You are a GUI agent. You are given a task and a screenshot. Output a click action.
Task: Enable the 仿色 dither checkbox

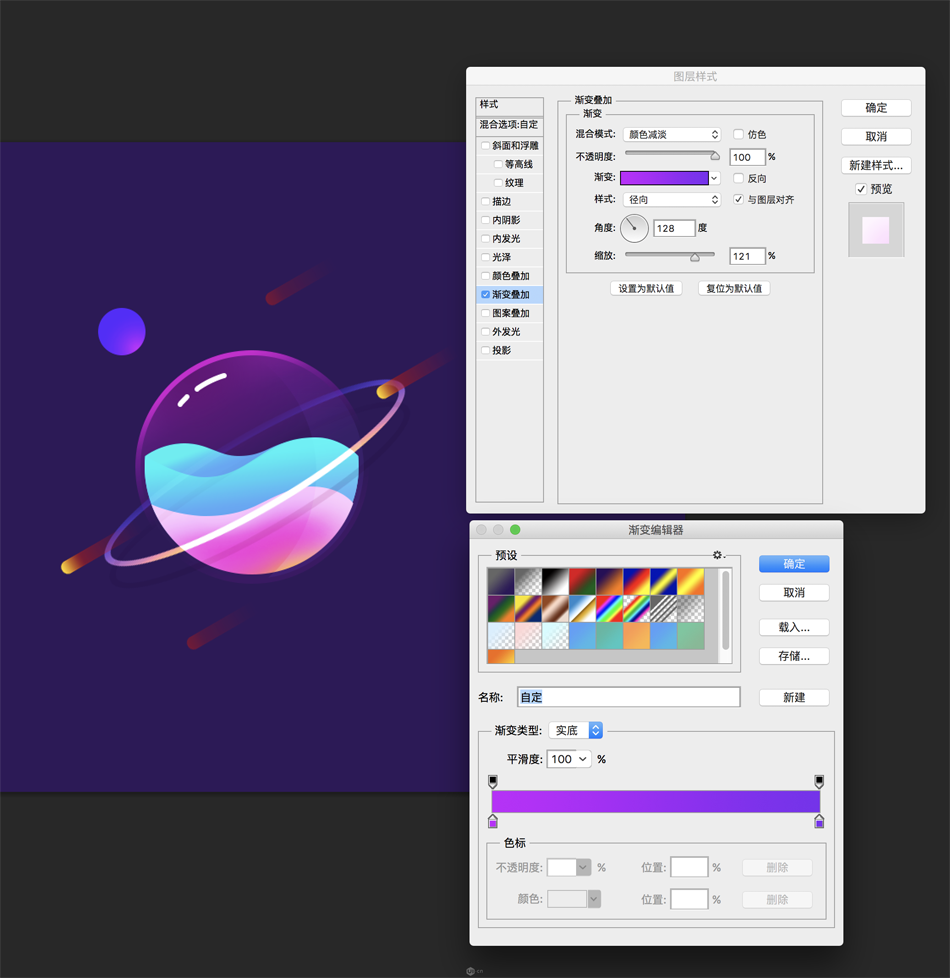click(739, 134)
